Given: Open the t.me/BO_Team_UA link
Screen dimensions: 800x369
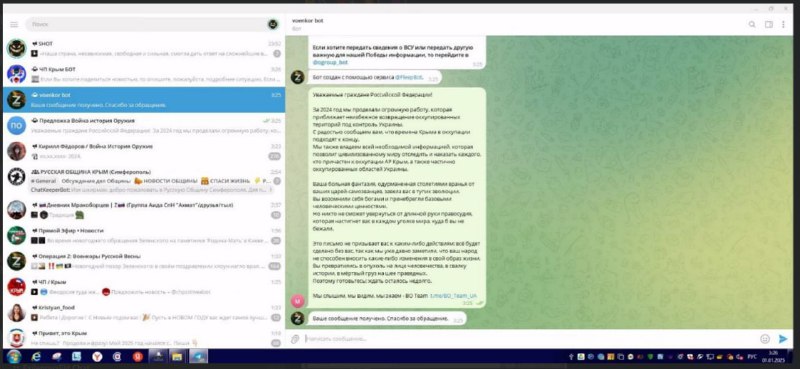Looking at the screenshot, I should coord(454,296).
